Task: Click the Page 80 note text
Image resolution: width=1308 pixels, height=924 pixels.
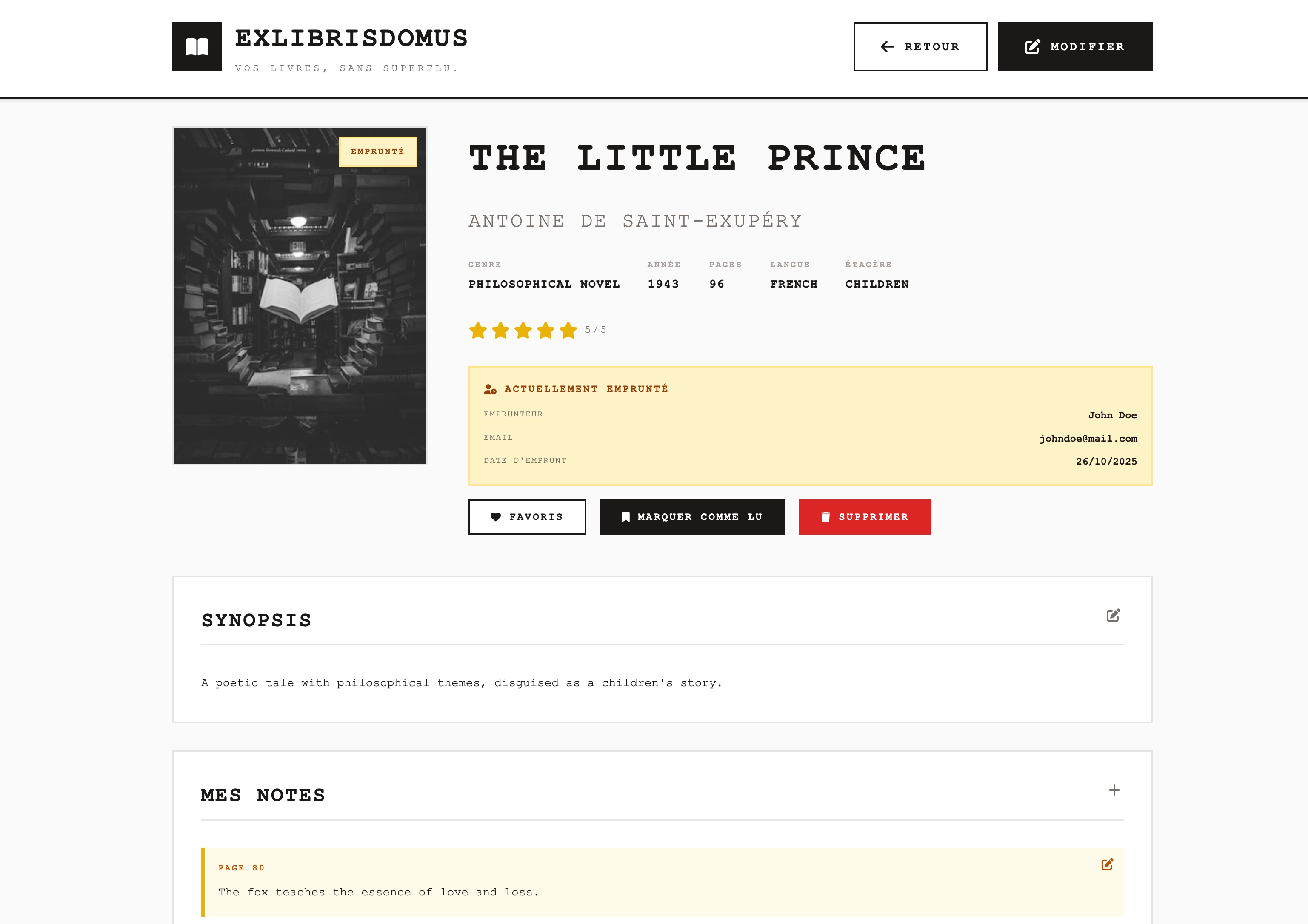Action: (x=378, y=892)
